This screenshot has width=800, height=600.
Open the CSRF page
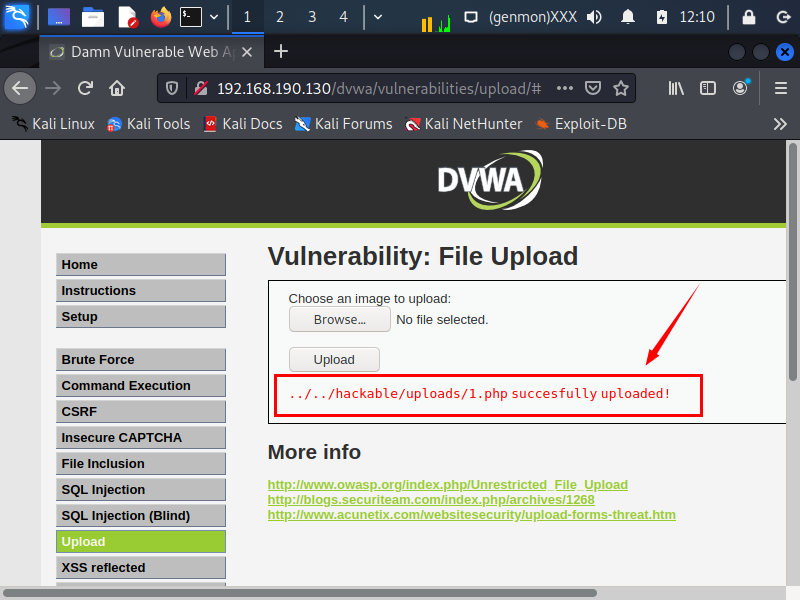(x=141, y=411)
